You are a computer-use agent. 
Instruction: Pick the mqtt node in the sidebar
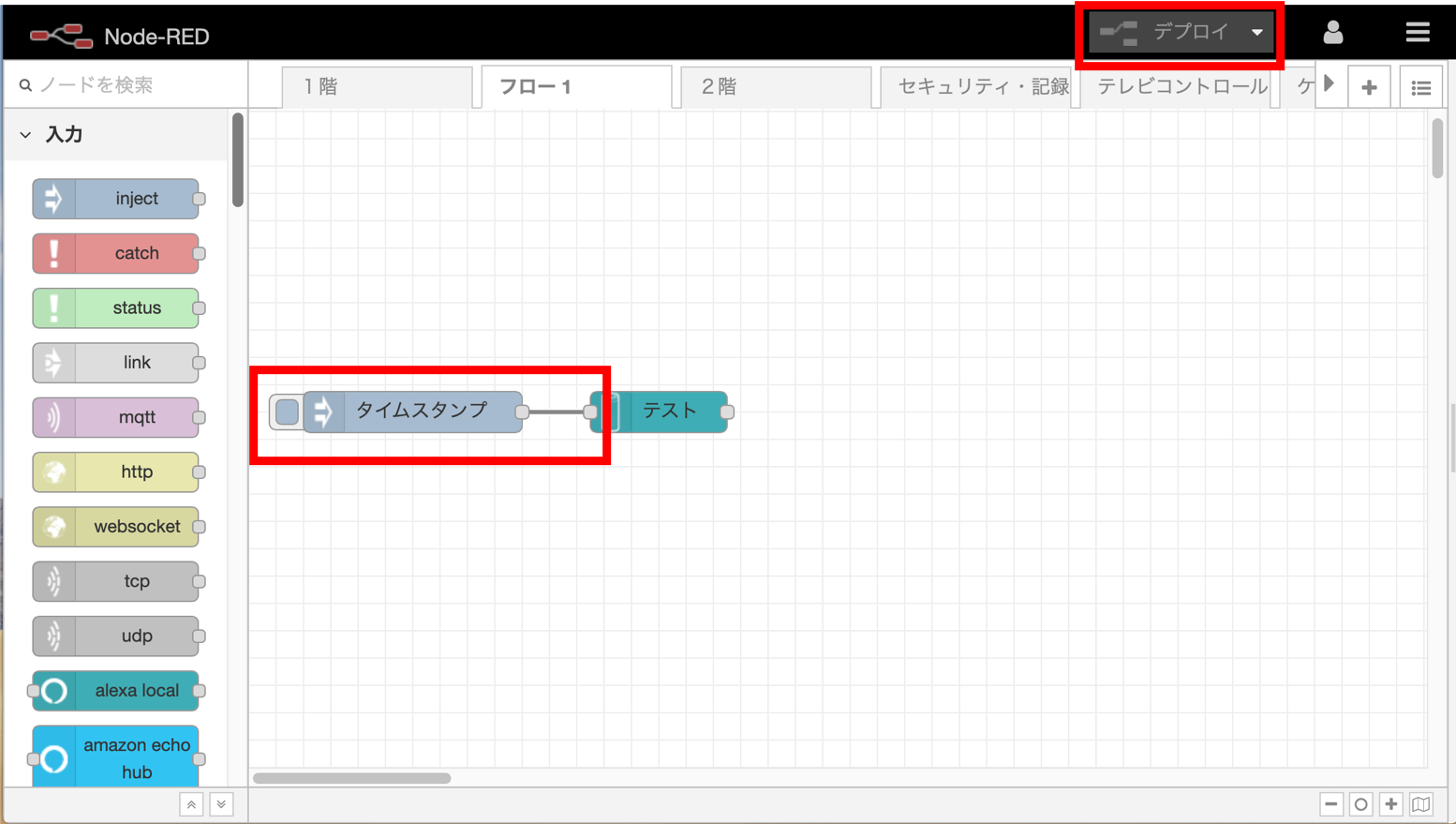pyautogui.click(x=115, y=417)
